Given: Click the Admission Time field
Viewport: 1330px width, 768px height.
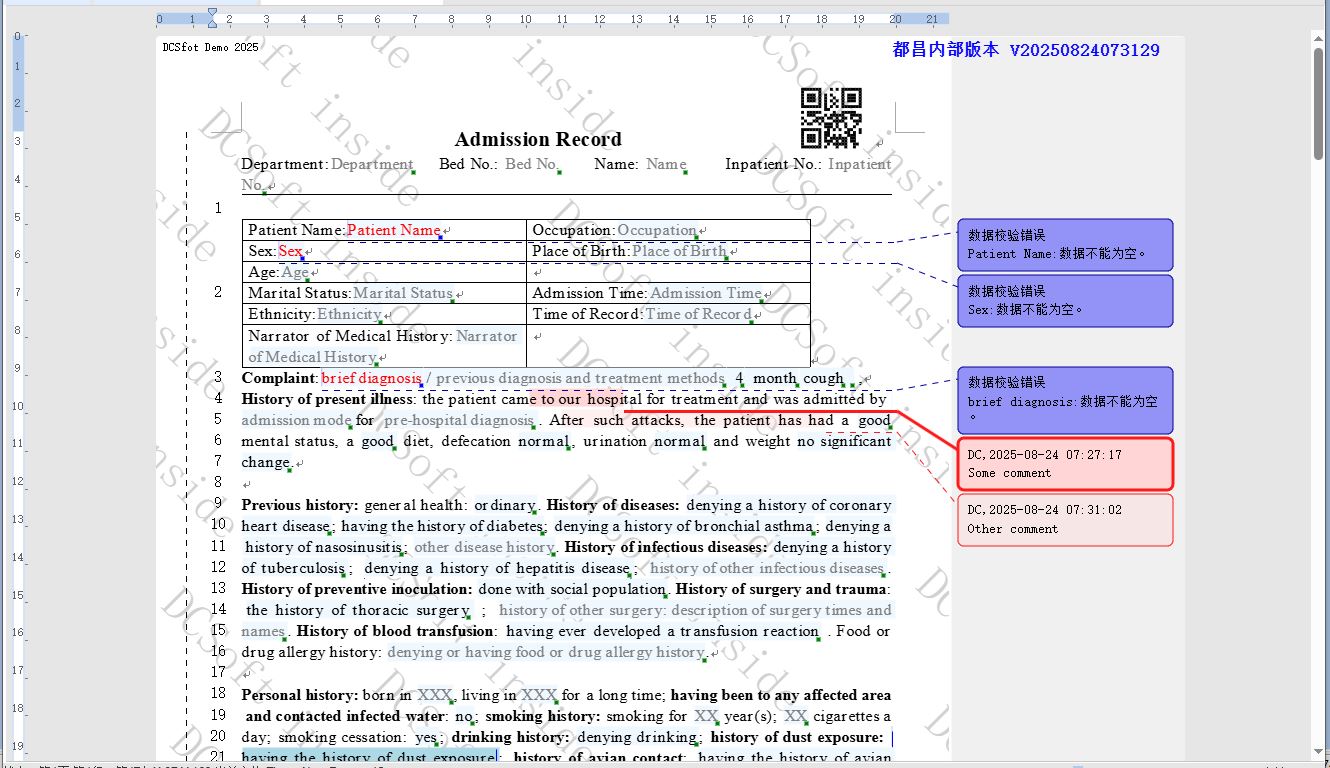Looking at the screenshot, I should pyautogui.click(x=706, y=293).
